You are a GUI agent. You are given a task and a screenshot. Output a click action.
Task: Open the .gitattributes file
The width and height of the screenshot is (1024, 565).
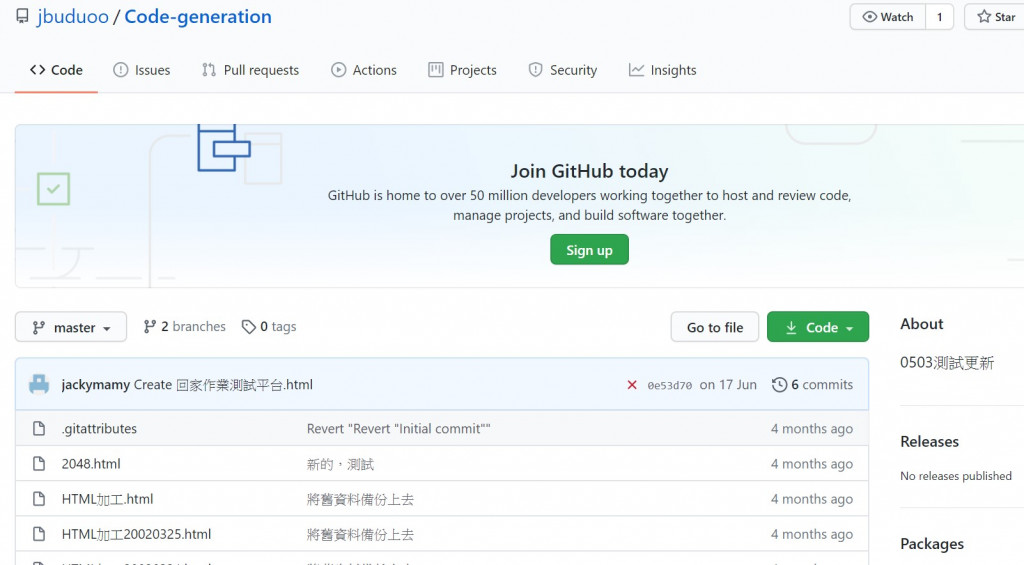point(99,428)
